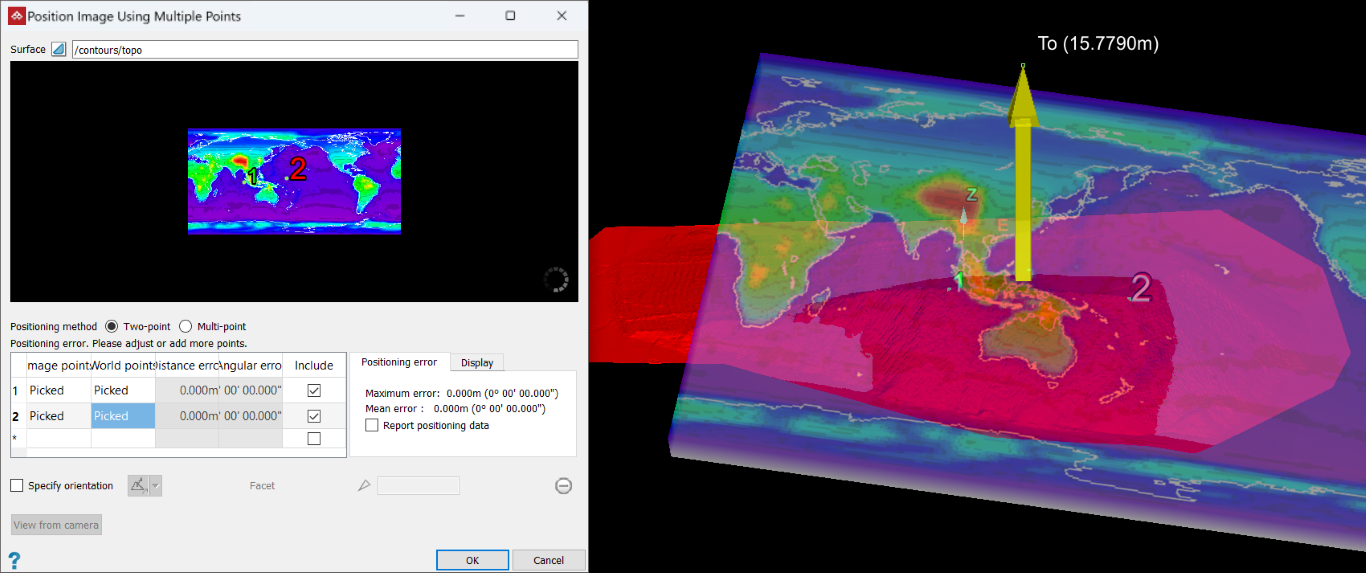
Task: Click the circular minus collapse icon
Action: [x=563, y=486]
